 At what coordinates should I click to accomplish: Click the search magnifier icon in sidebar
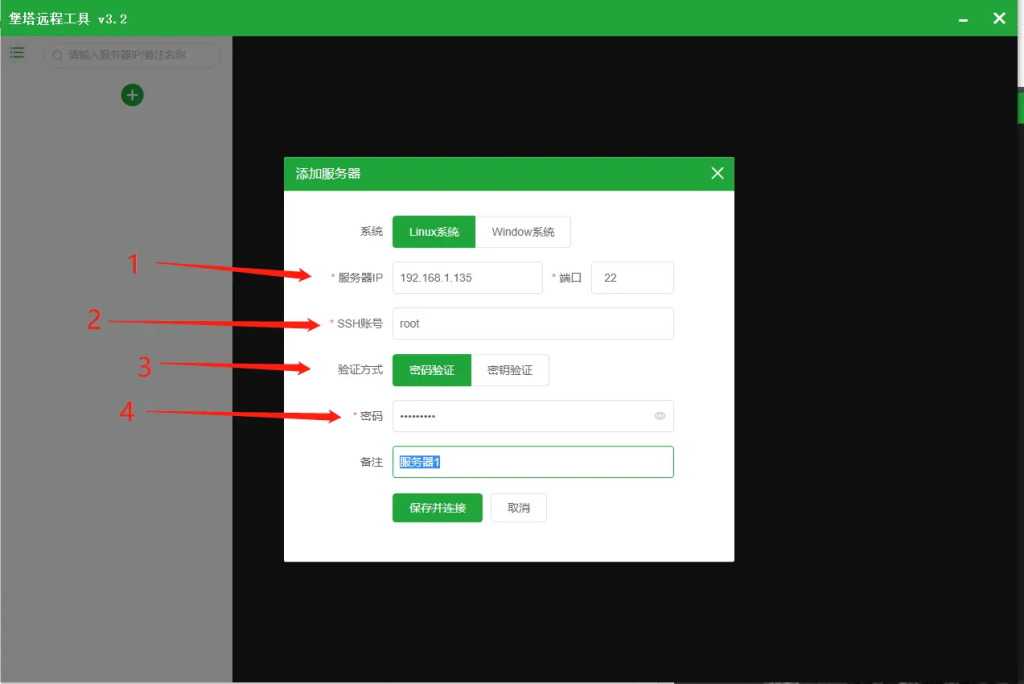(57, 56)
